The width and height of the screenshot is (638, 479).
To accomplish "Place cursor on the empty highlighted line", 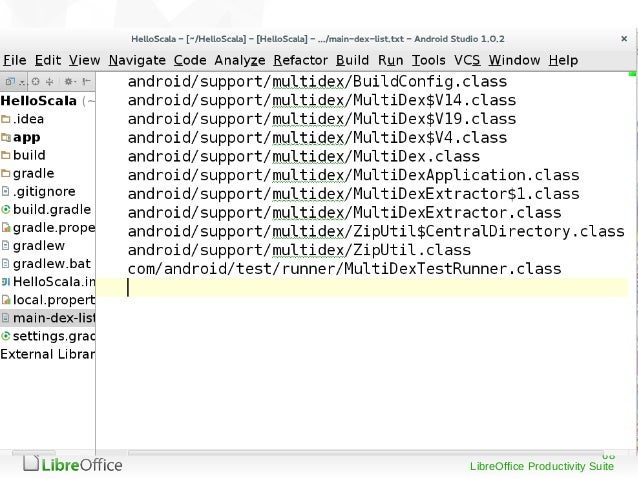I will 362,288.
